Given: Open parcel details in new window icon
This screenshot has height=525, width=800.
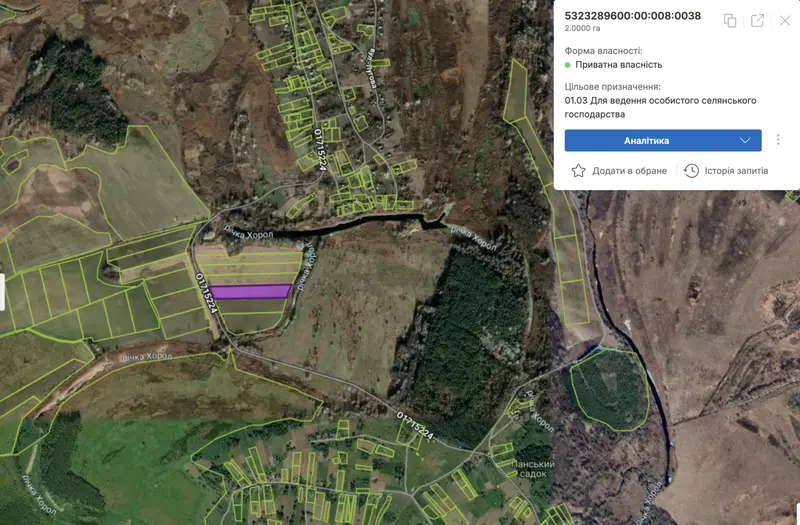Looking at the screenshot, I should (x=757, y=20).
